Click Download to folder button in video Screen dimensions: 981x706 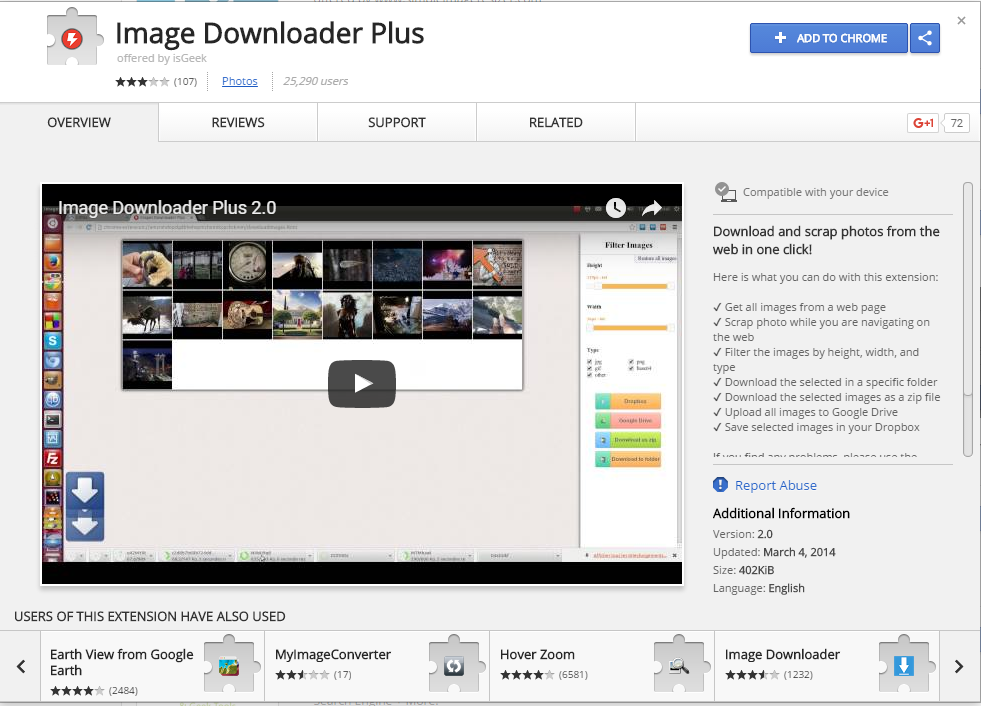[628, 459]
